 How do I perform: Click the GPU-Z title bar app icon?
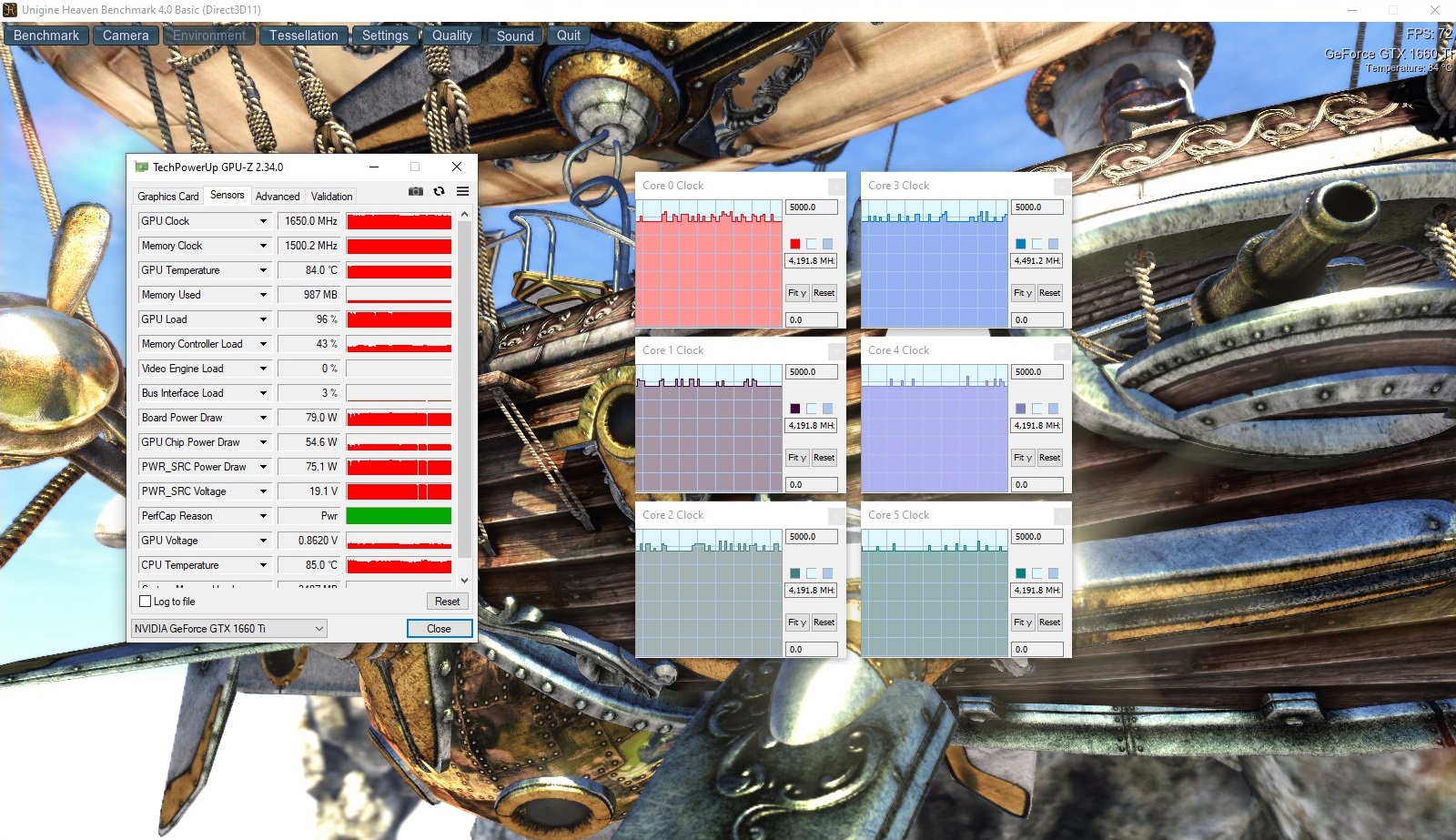pyautogui.click(x=141, y=167)
